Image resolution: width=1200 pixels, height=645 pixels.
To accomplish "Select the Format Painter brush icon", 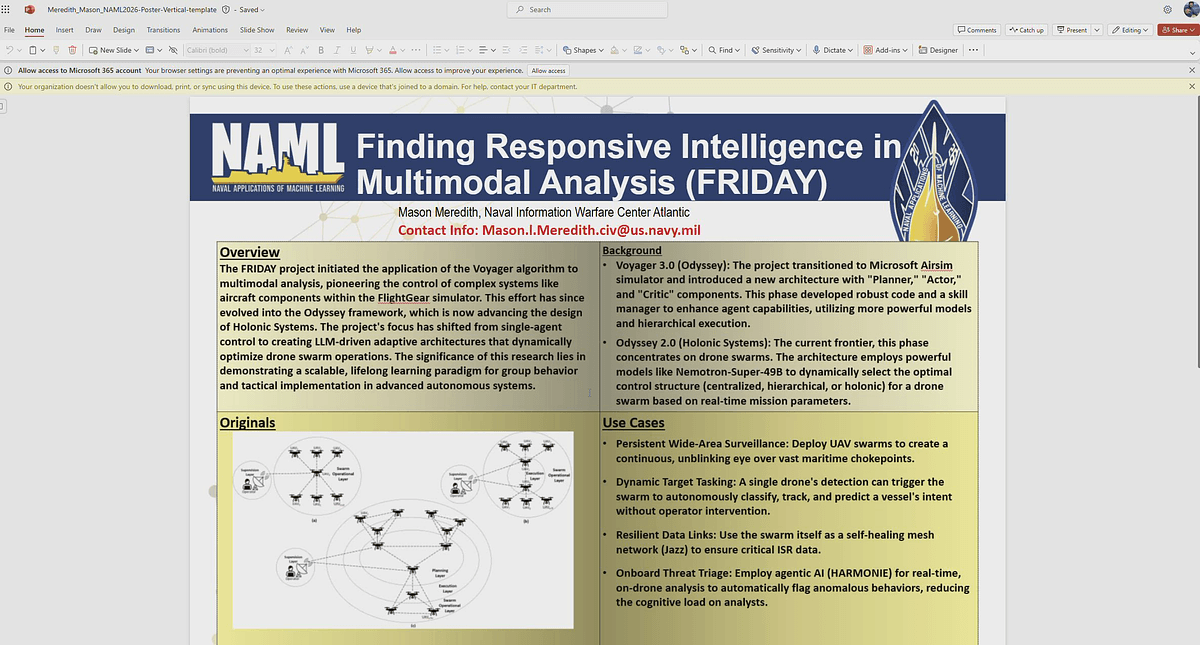I will [58, 49].
